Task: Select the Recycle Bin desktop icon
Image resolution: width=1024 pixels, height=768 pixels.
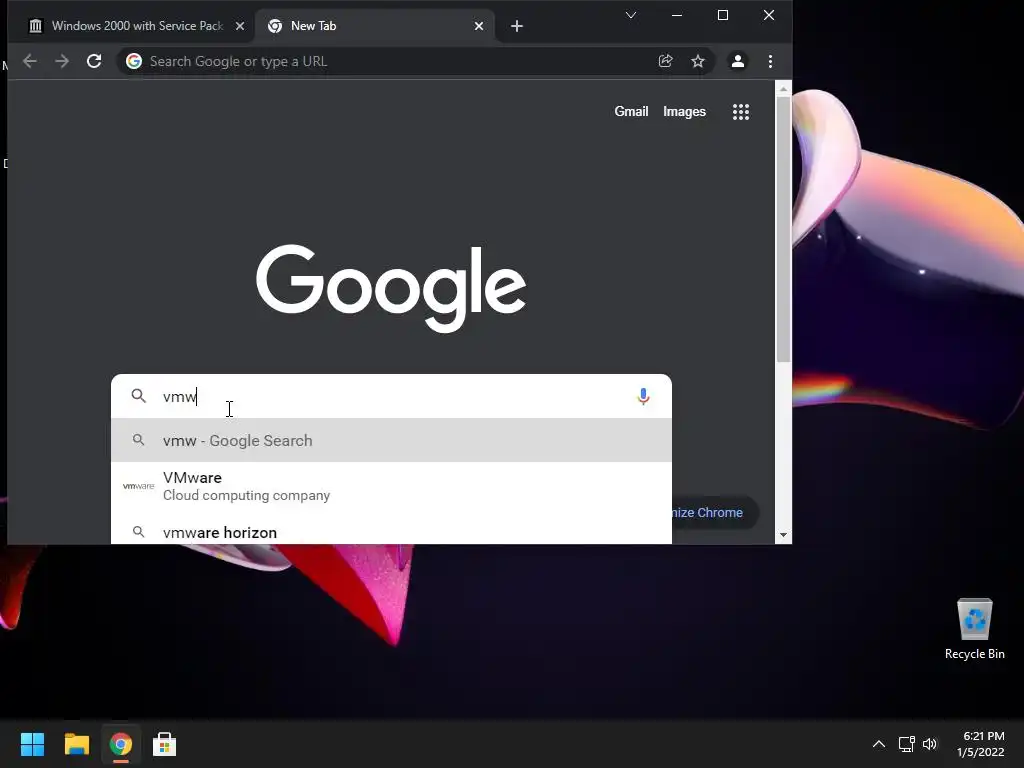Action: (x=974, y=628)
